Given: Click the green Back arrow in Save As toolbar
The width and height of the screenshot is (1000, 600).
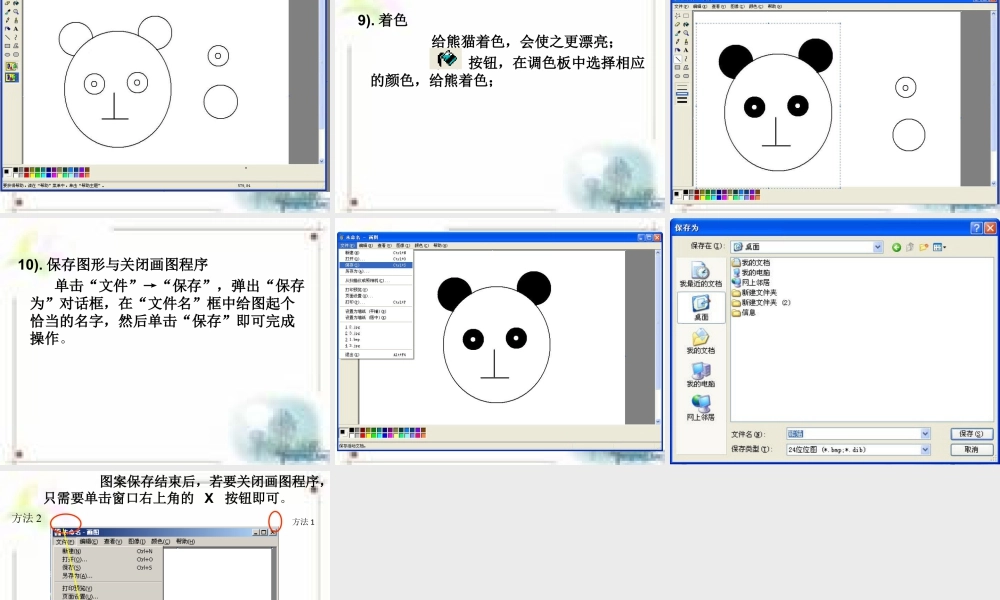Looking at the screenshot, I should pyautogui.click(x=896, y=247).
